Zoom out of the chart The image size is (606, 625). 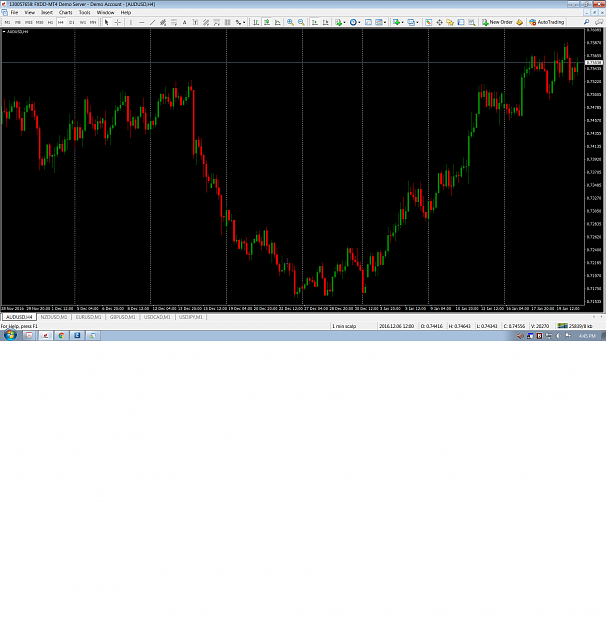click(x=301, y=22)
